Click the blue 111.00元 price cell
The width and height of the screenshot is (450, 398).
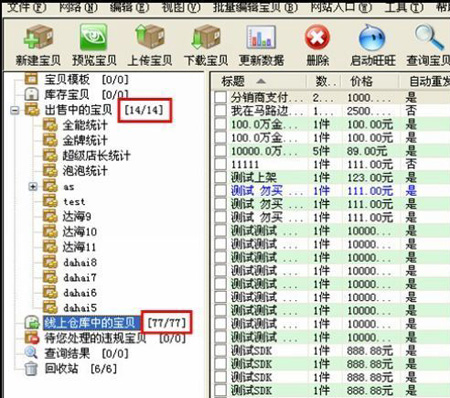[370, 191]
